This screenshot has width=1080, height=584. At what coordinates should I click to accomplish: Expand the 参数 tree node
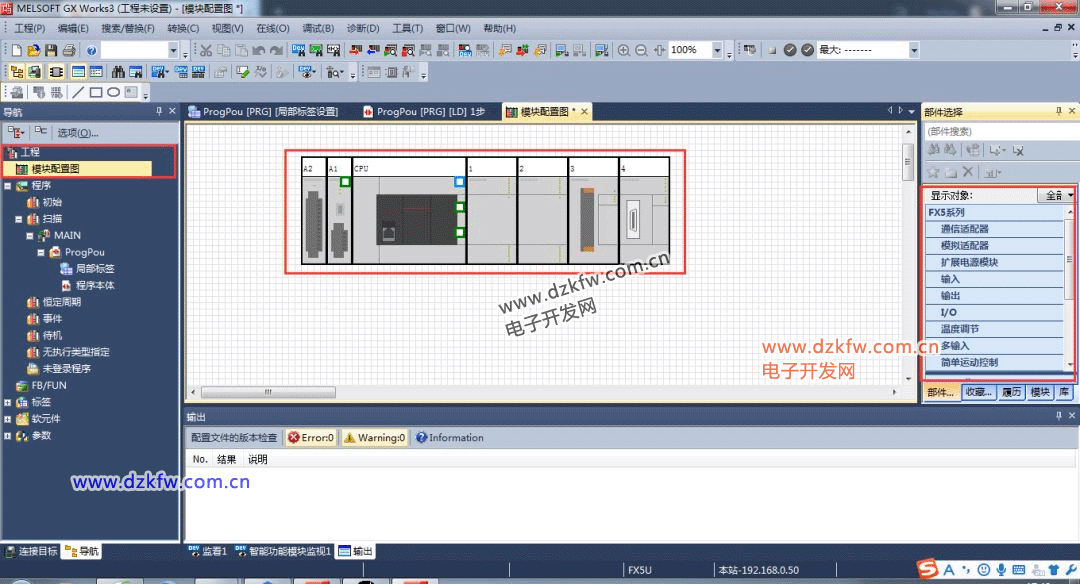click(8, 436)
